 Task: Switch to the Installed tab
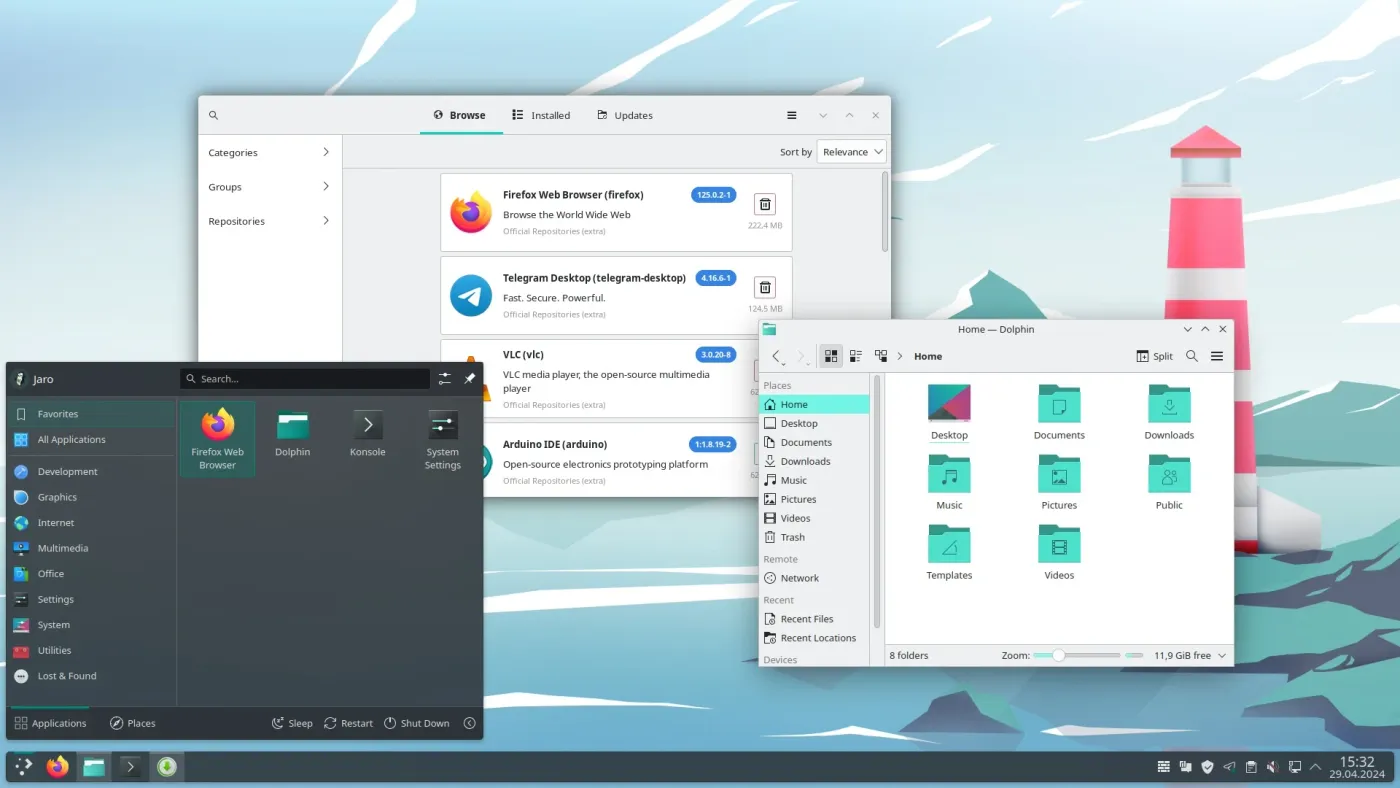[540, 115]
